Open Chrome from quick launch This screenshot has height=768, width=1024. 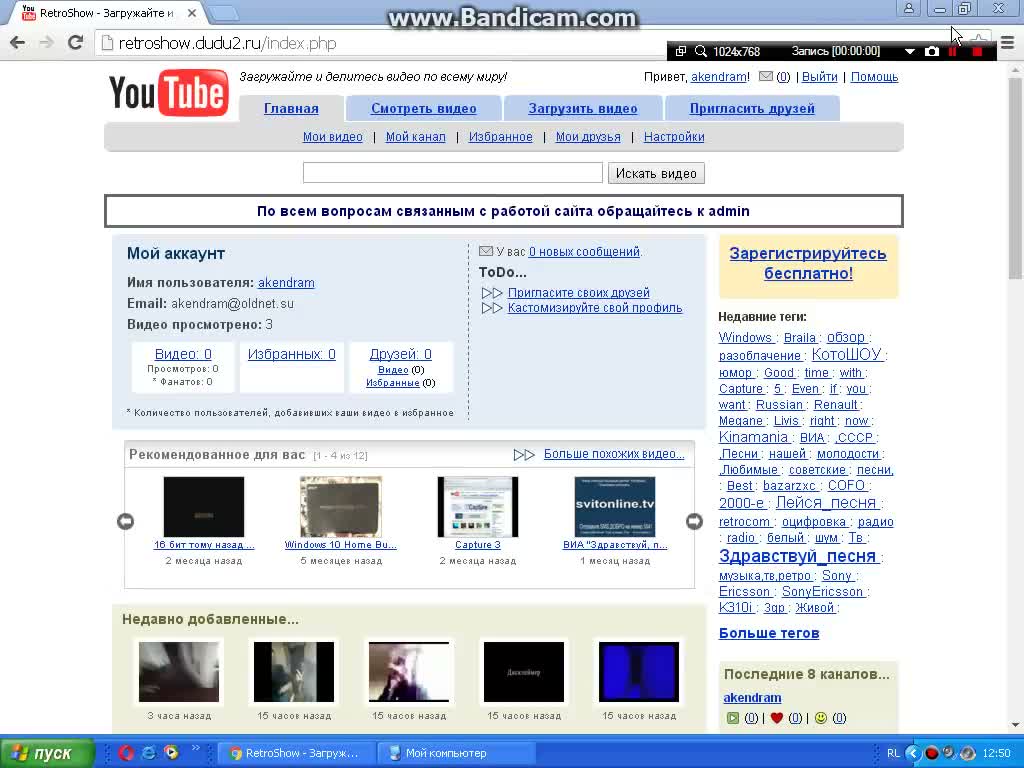coord(171,752)
